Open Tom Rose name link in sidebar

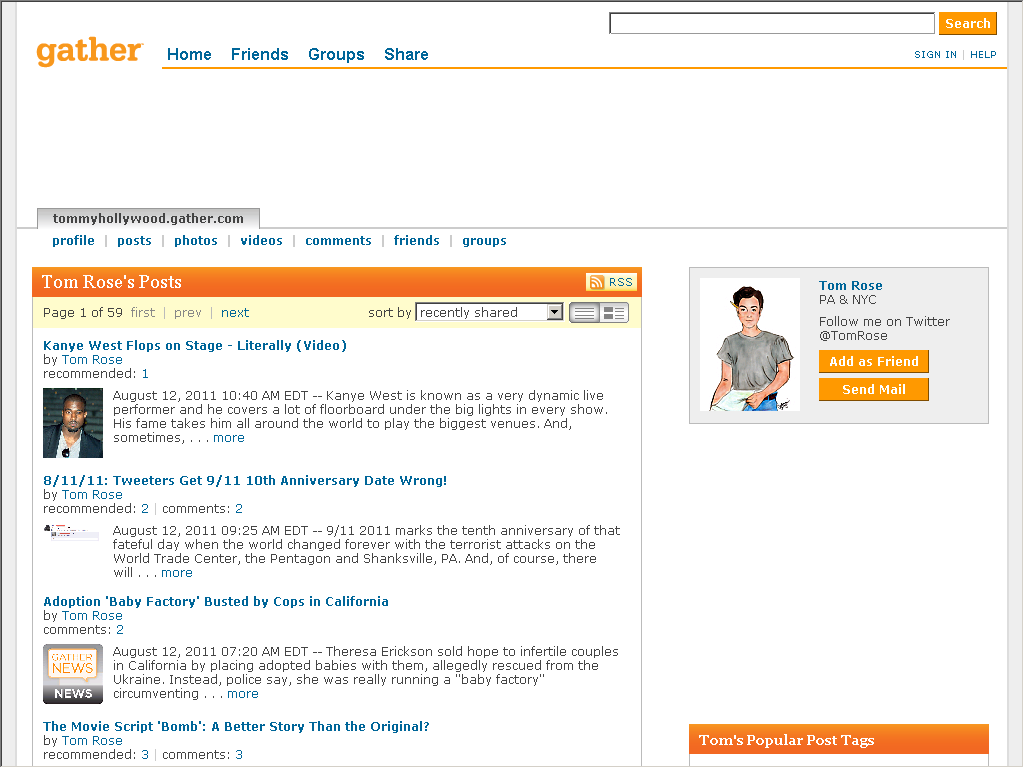point(851,285)
